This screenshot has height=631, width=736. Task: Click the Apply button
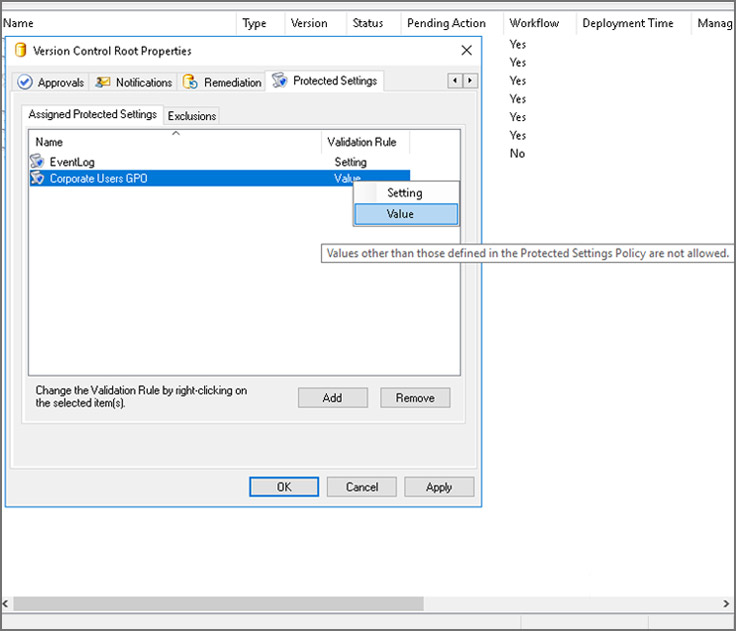tap(439, 487)
